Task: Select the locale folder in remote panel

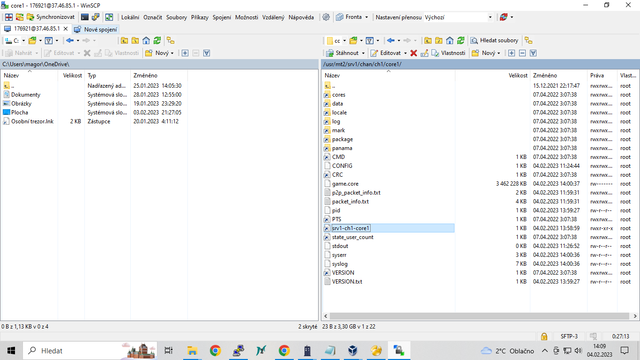Action: point(339,112)
